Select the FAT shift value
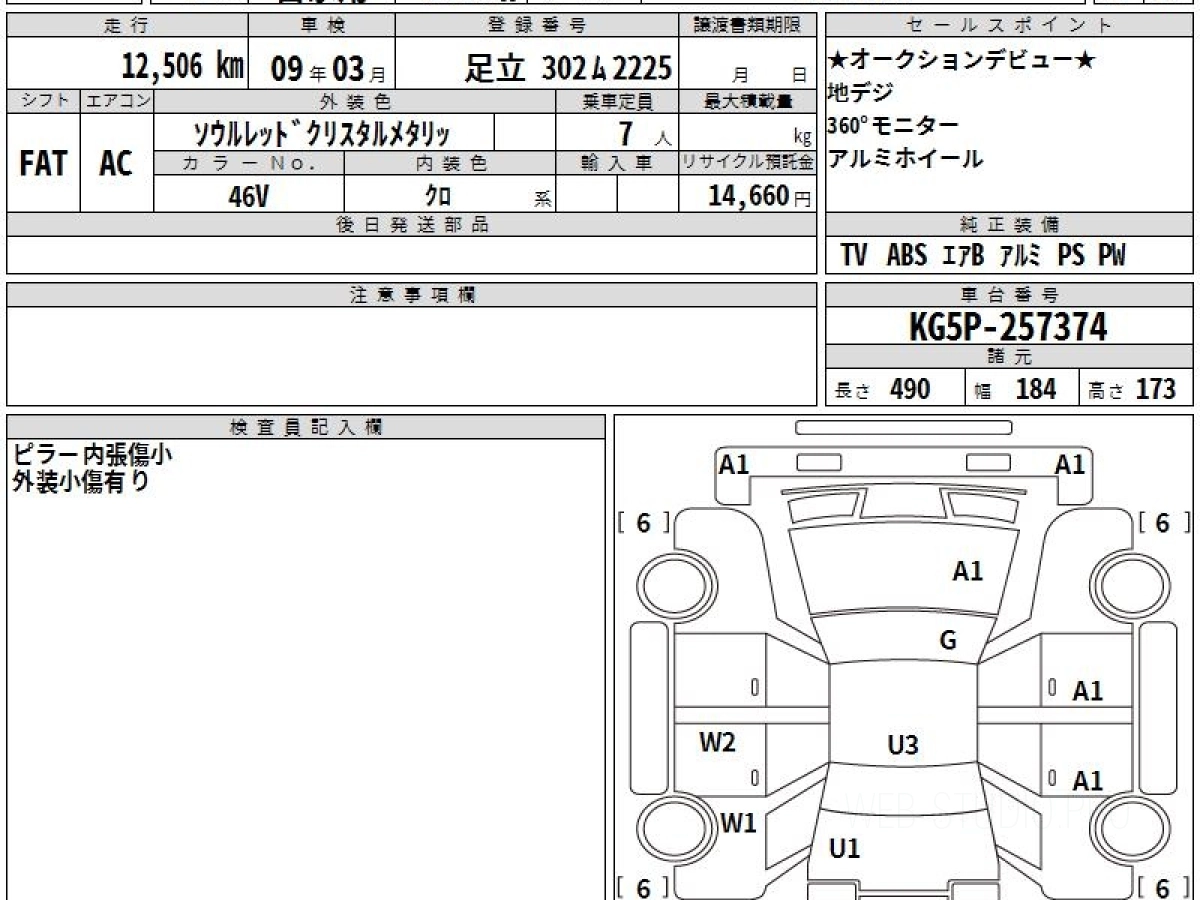Viewport: 1200px width, 900px height. point(43,163)
